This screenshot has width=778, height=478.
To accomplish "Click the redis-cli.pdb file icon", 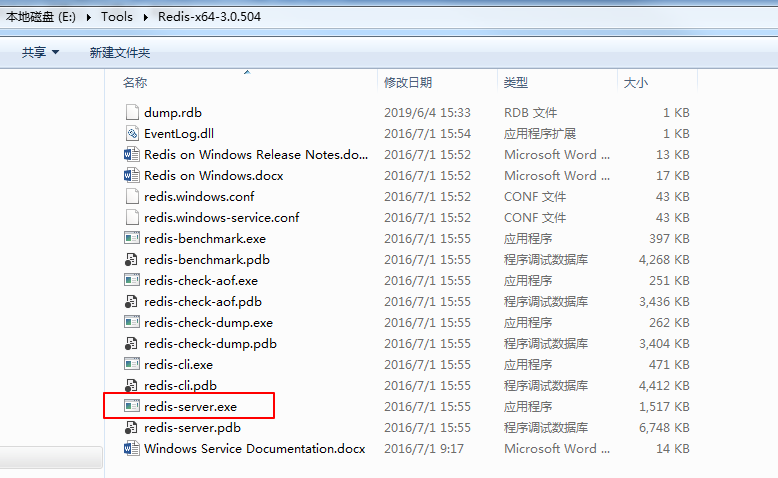I will click(131, 385).
